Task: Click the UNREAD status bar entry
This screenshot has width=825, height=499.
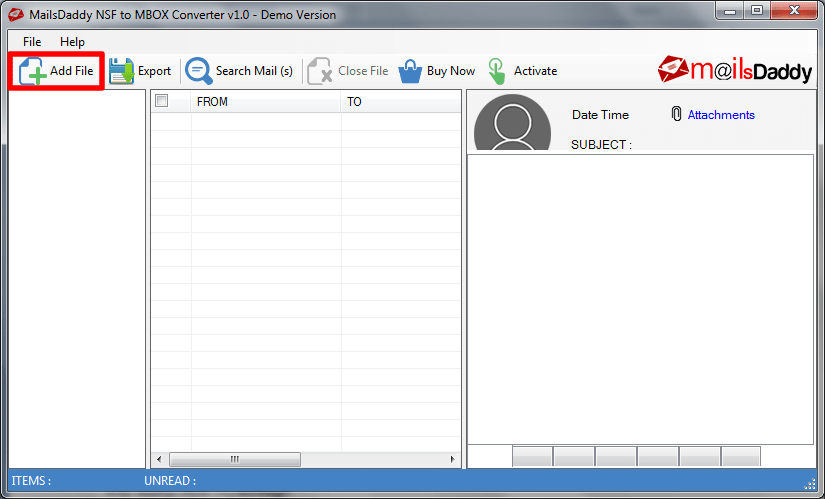Action: tap(170, 481)
